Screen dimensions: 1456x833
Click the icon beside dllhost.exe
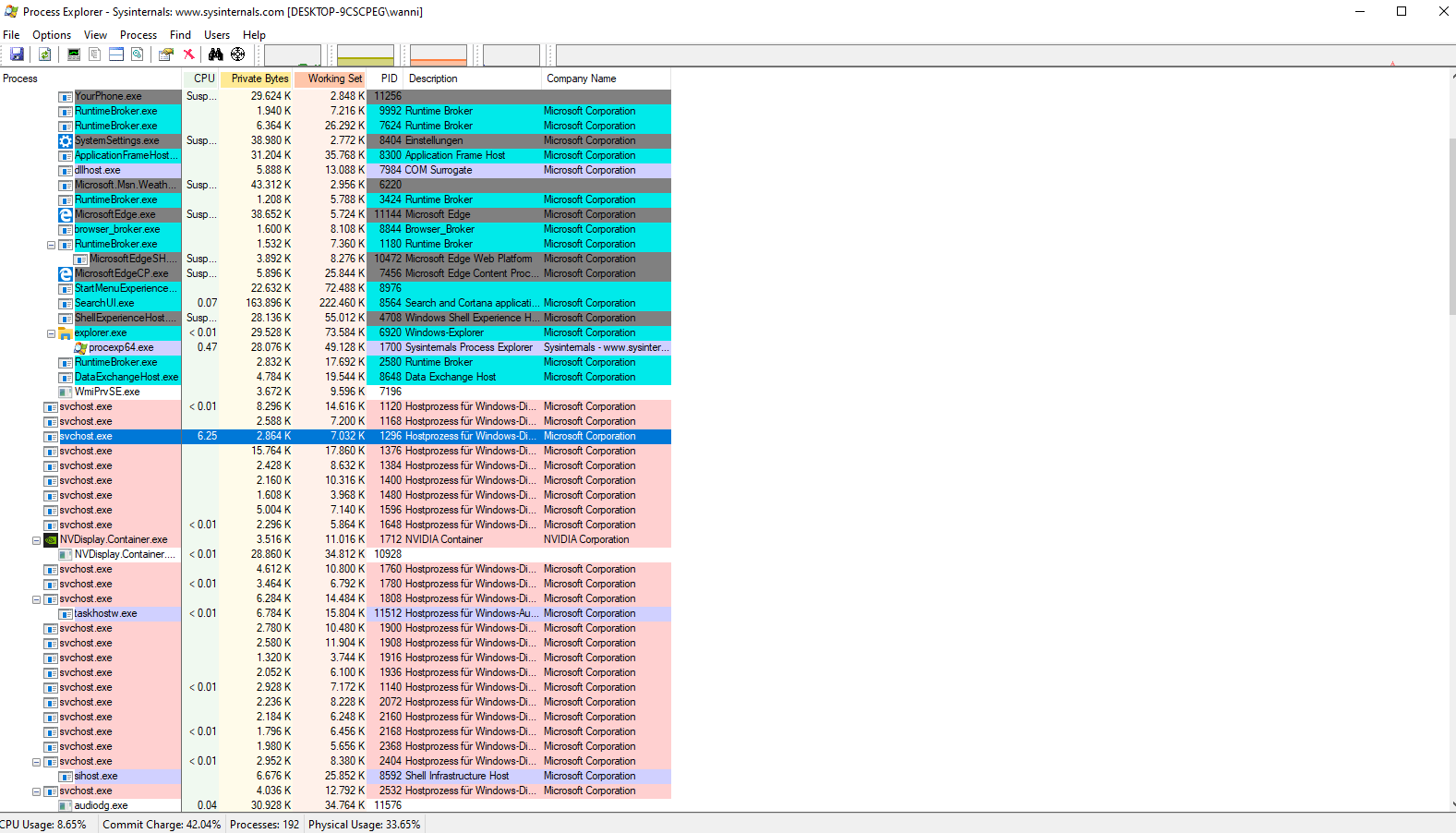point(66,170)
